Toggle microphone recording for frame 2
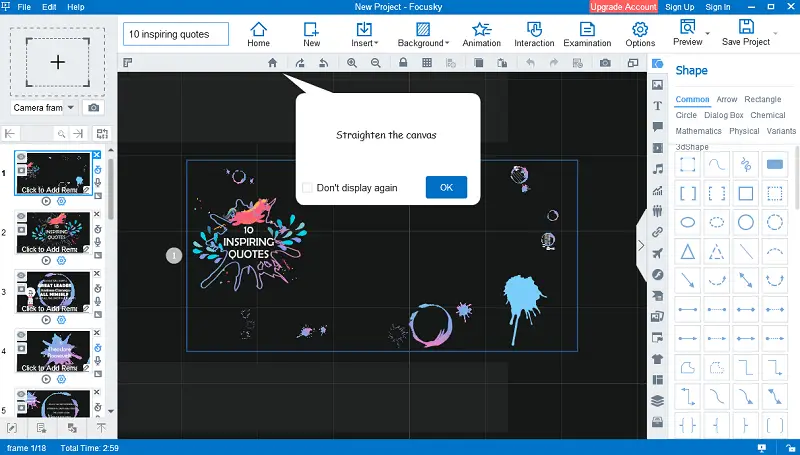 point(97,242)
